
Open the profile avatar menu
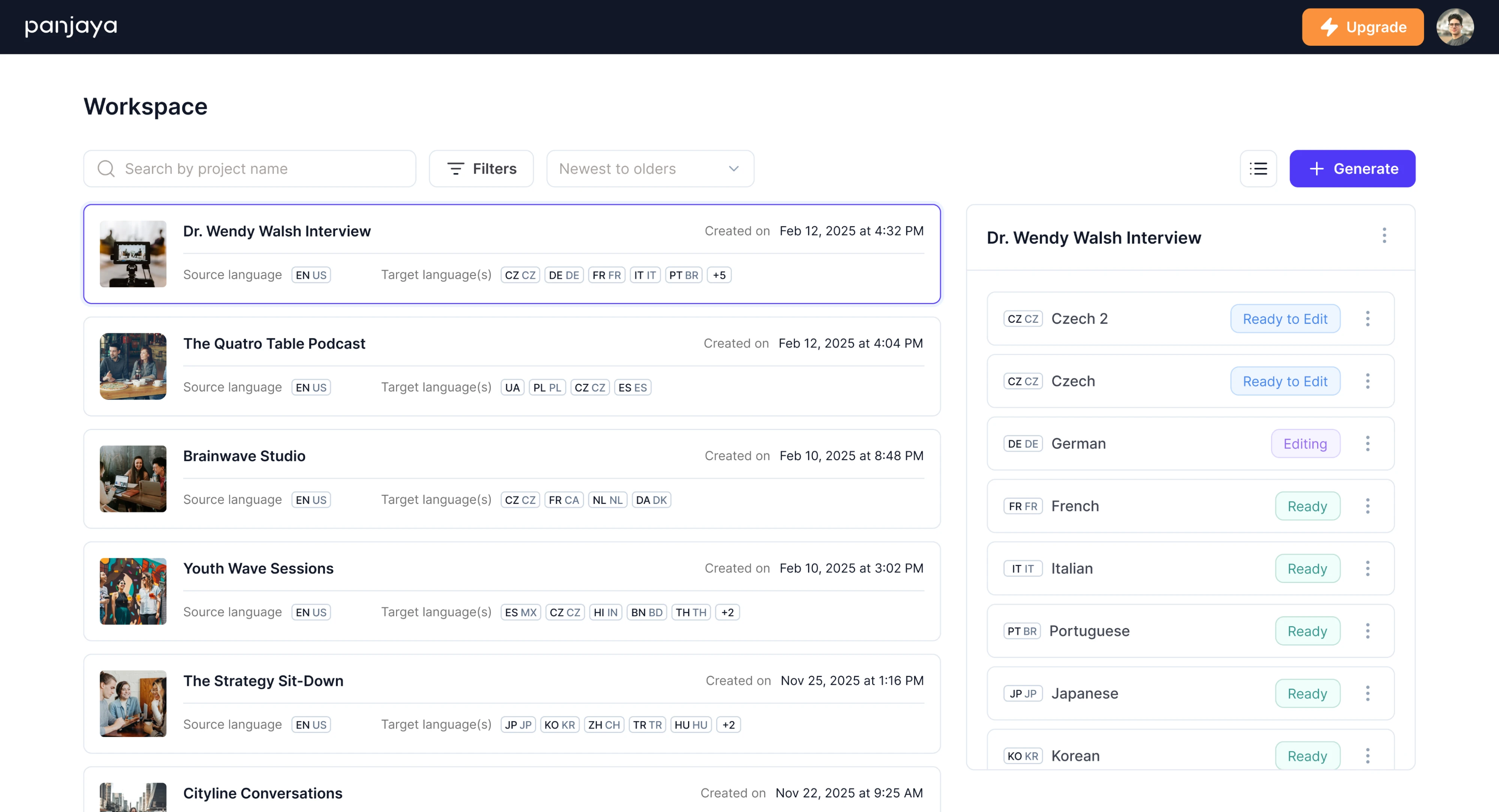[1455, 27]
